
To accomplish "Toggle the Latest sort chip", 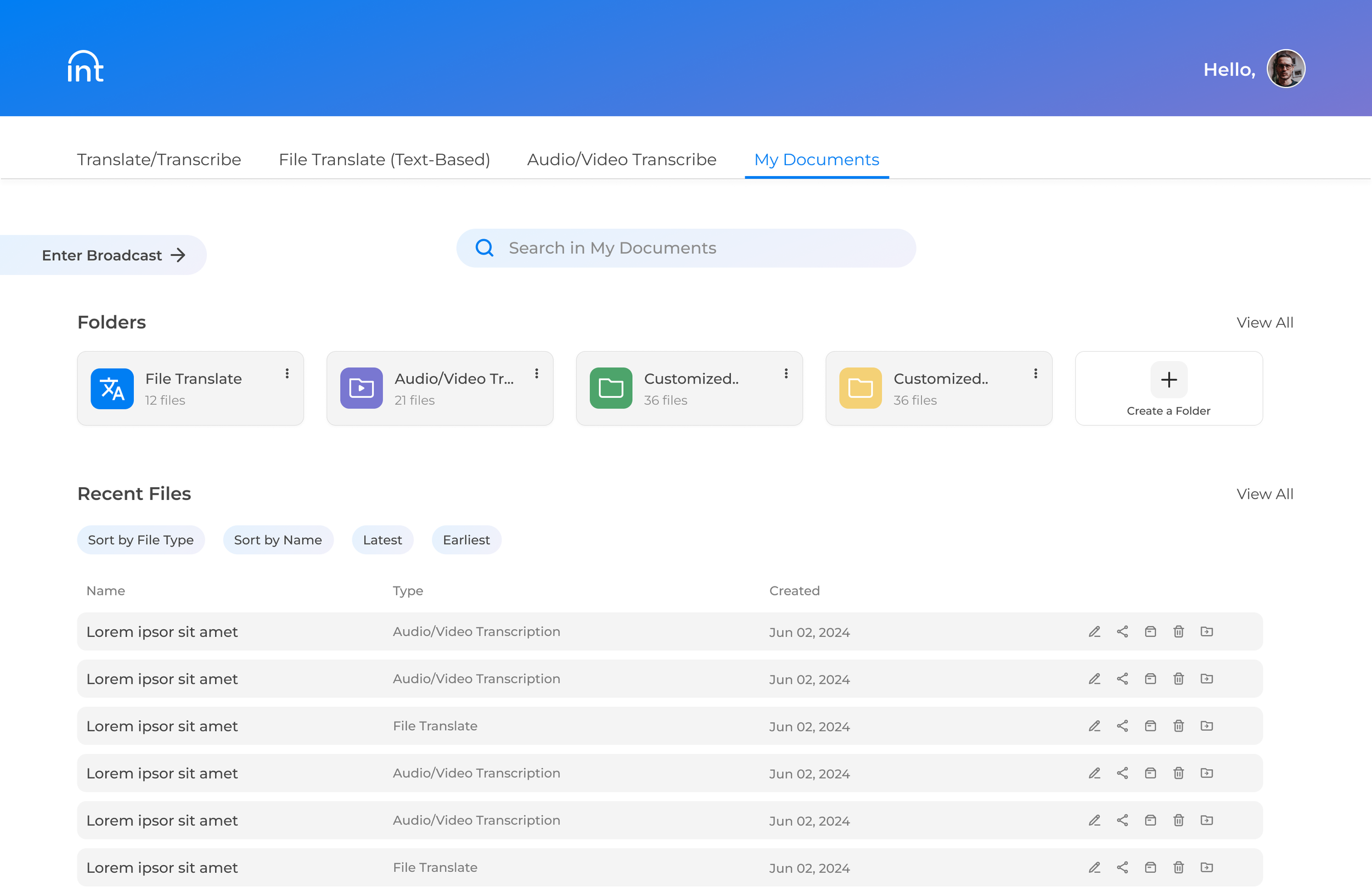I will pos(382,540).
